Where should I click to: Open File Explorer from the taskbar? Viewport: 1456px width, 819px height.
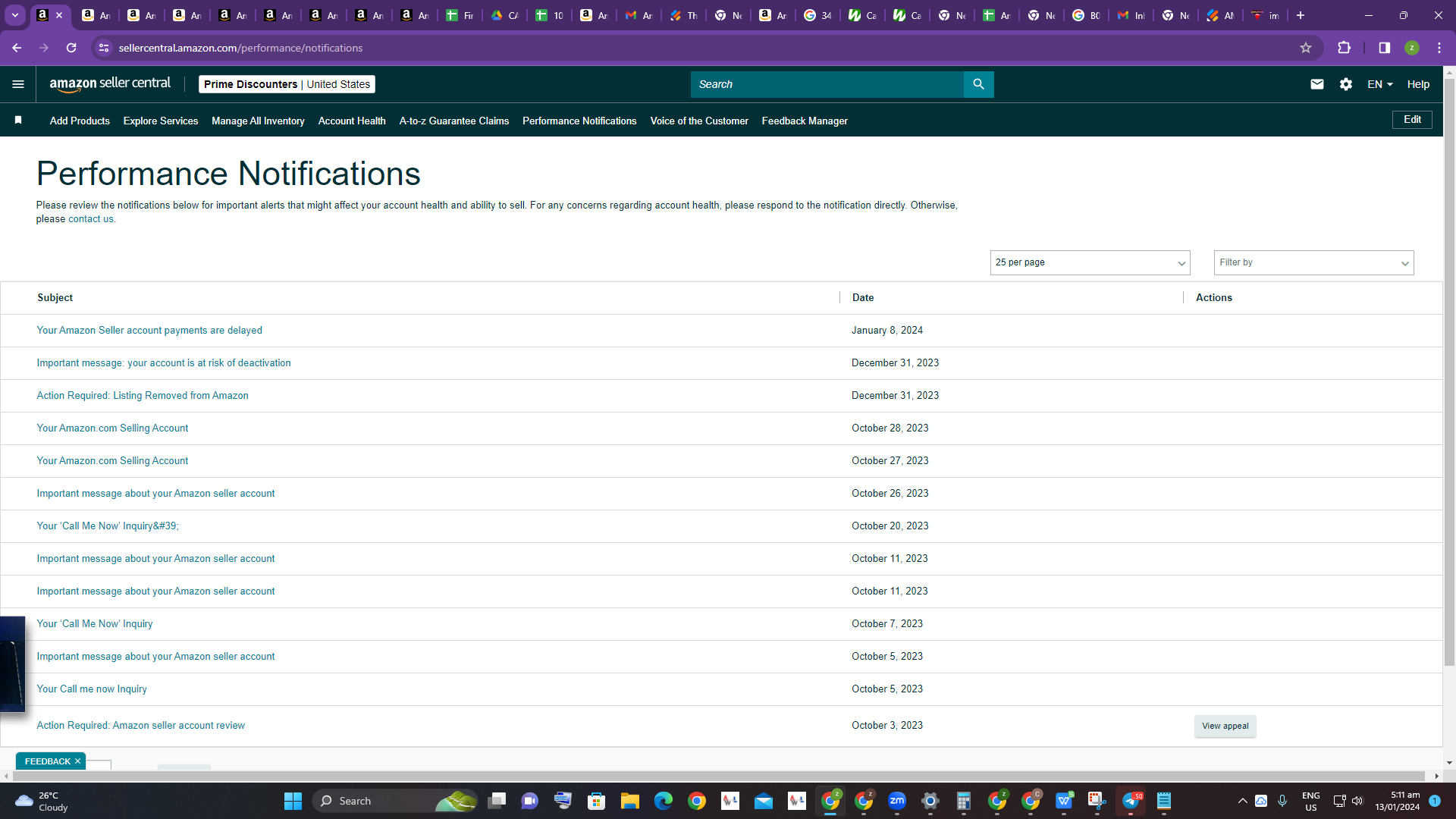tap(630, 801)
